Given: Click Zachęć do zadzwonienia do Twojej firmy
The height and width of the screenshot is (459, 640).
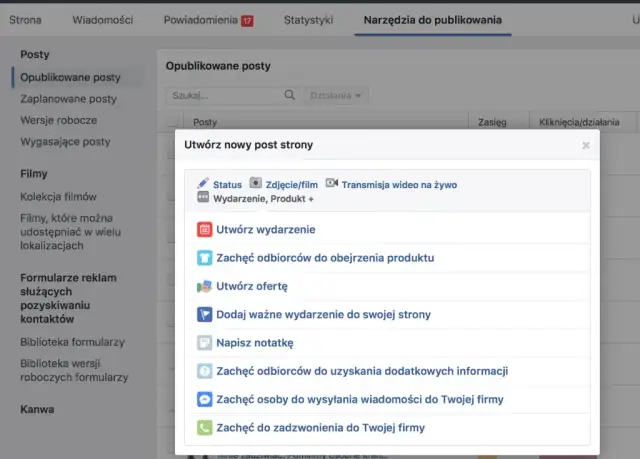Looking at the screenshot, I should click(320, 428).
